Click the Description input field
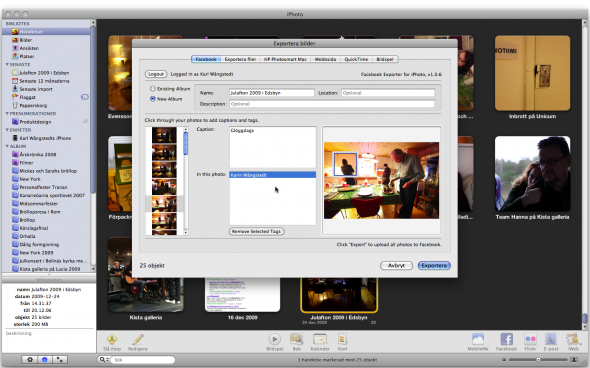This screenshot has width=590, height=368. coord(332,104)
